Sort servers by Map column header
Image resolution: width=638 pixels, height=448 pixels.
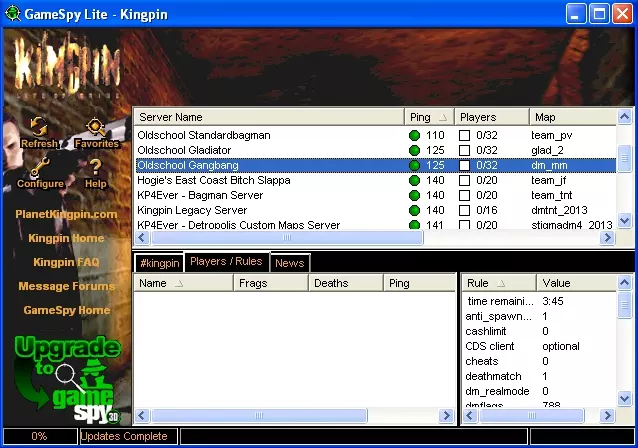pos(573,117)
